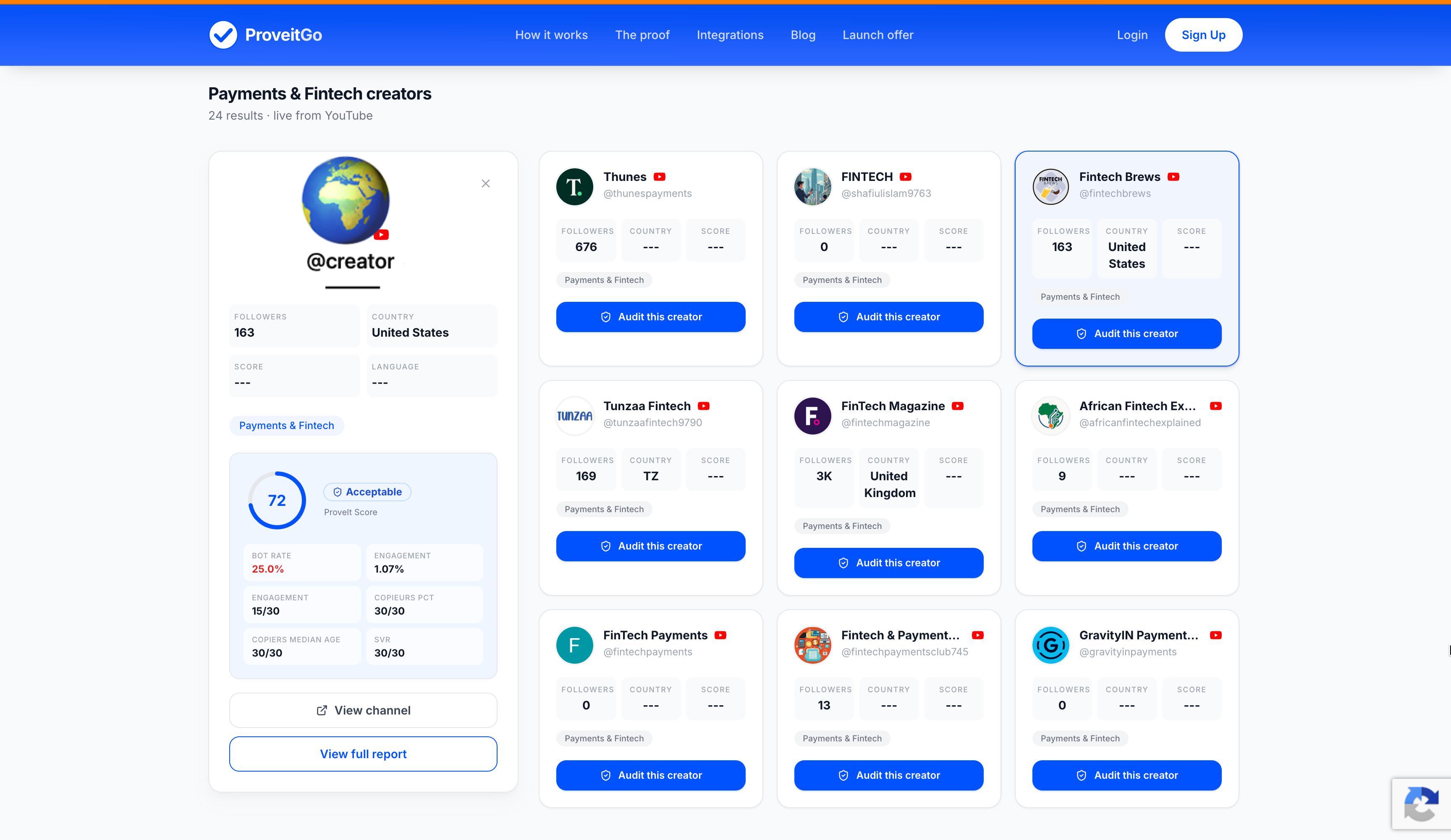Screen dimensions: 1451x840
Task: Audit the @fintechpaymentsclub745 creator
Action: [888, 775]
